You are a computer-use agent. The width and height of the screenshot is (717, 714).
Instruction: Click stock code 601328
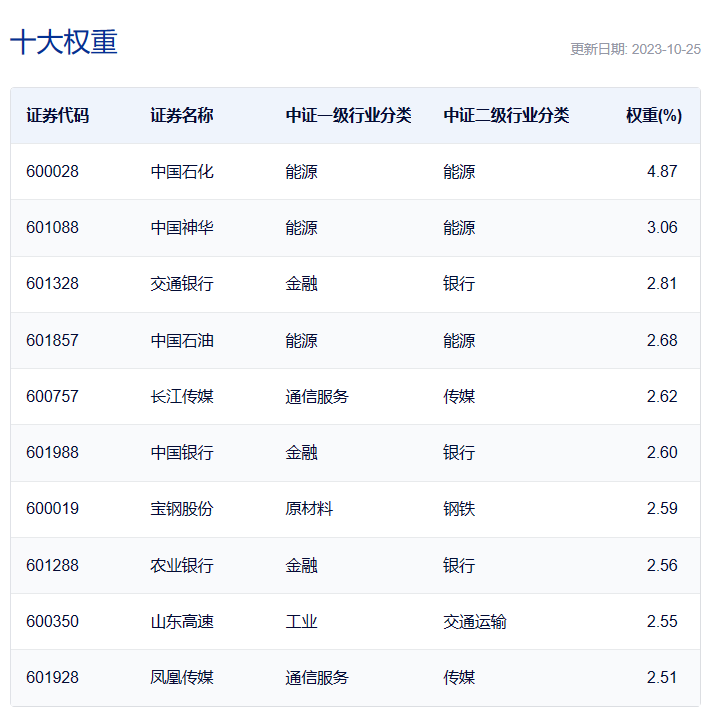coord(53,284)
